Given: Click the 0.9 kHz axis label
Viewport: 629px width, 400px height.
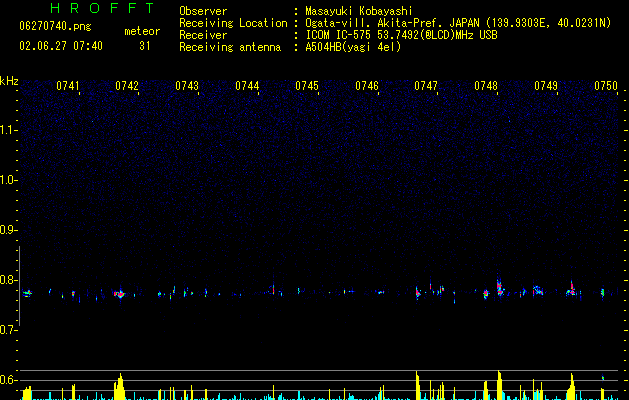Looking at the screenshot, I should tap(9, 230).
